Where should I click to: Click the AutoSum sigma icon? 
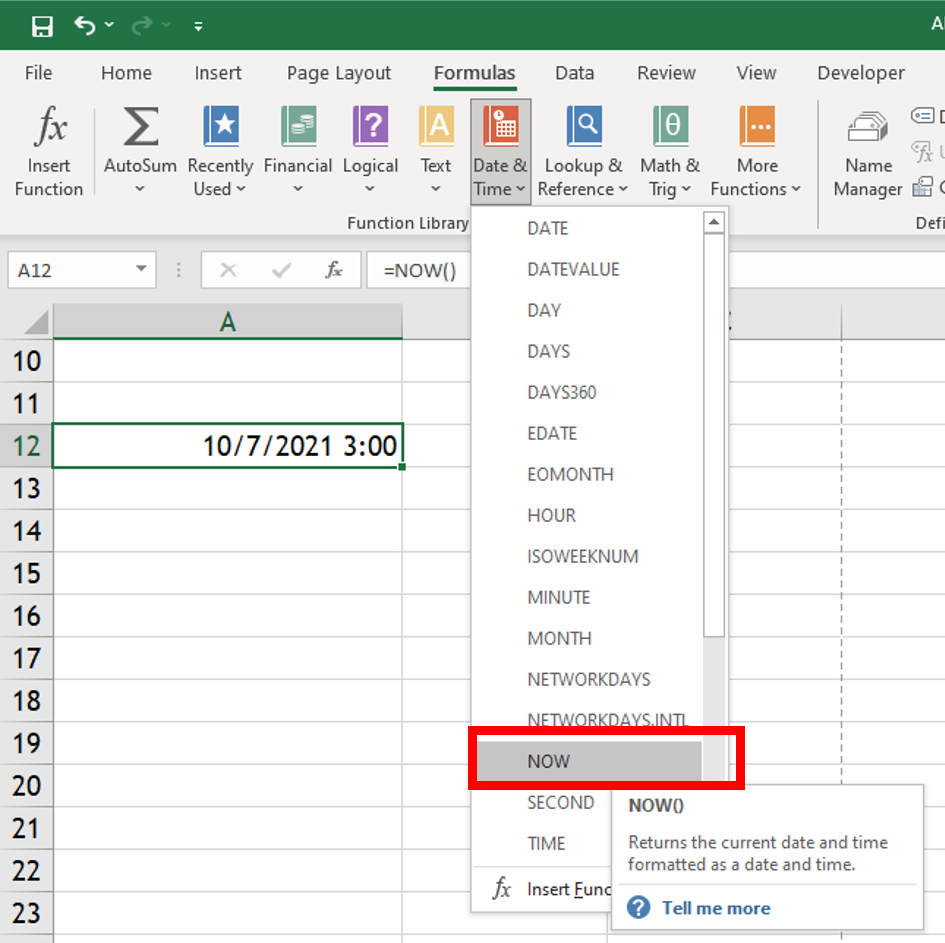140,127
